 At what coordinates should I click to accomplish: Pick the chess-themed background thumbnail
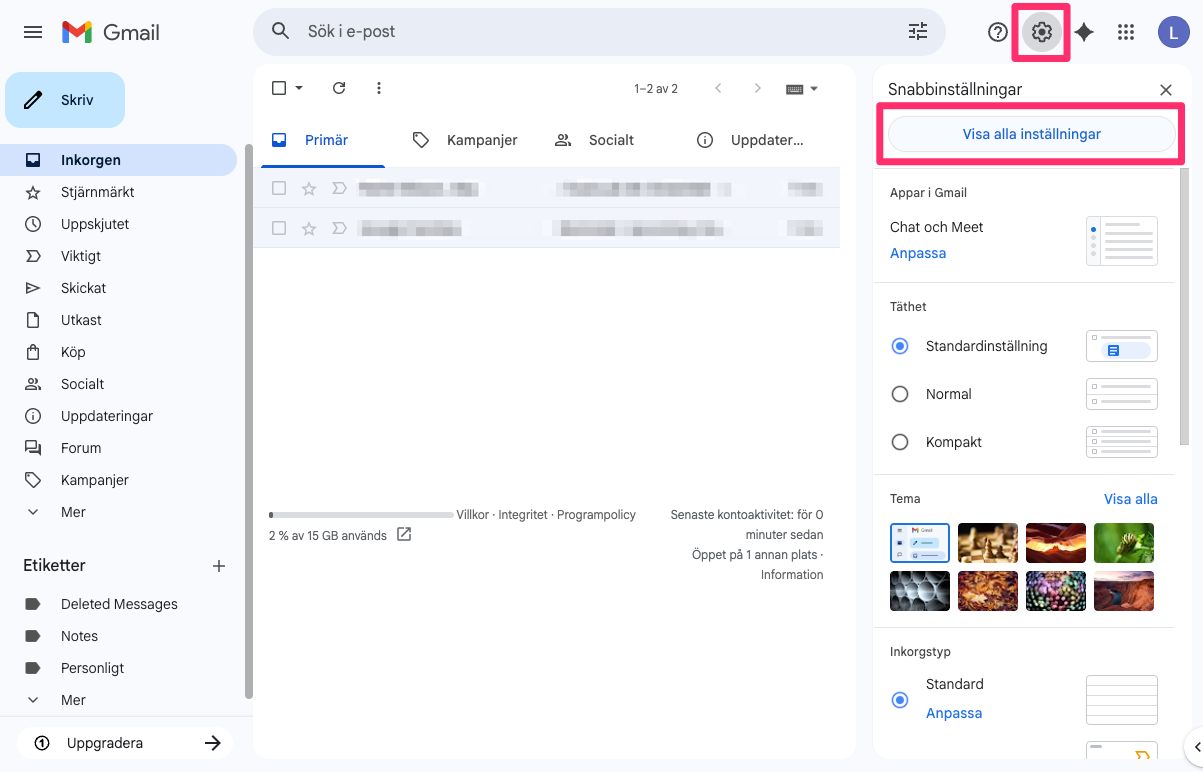tap(987, 543)
